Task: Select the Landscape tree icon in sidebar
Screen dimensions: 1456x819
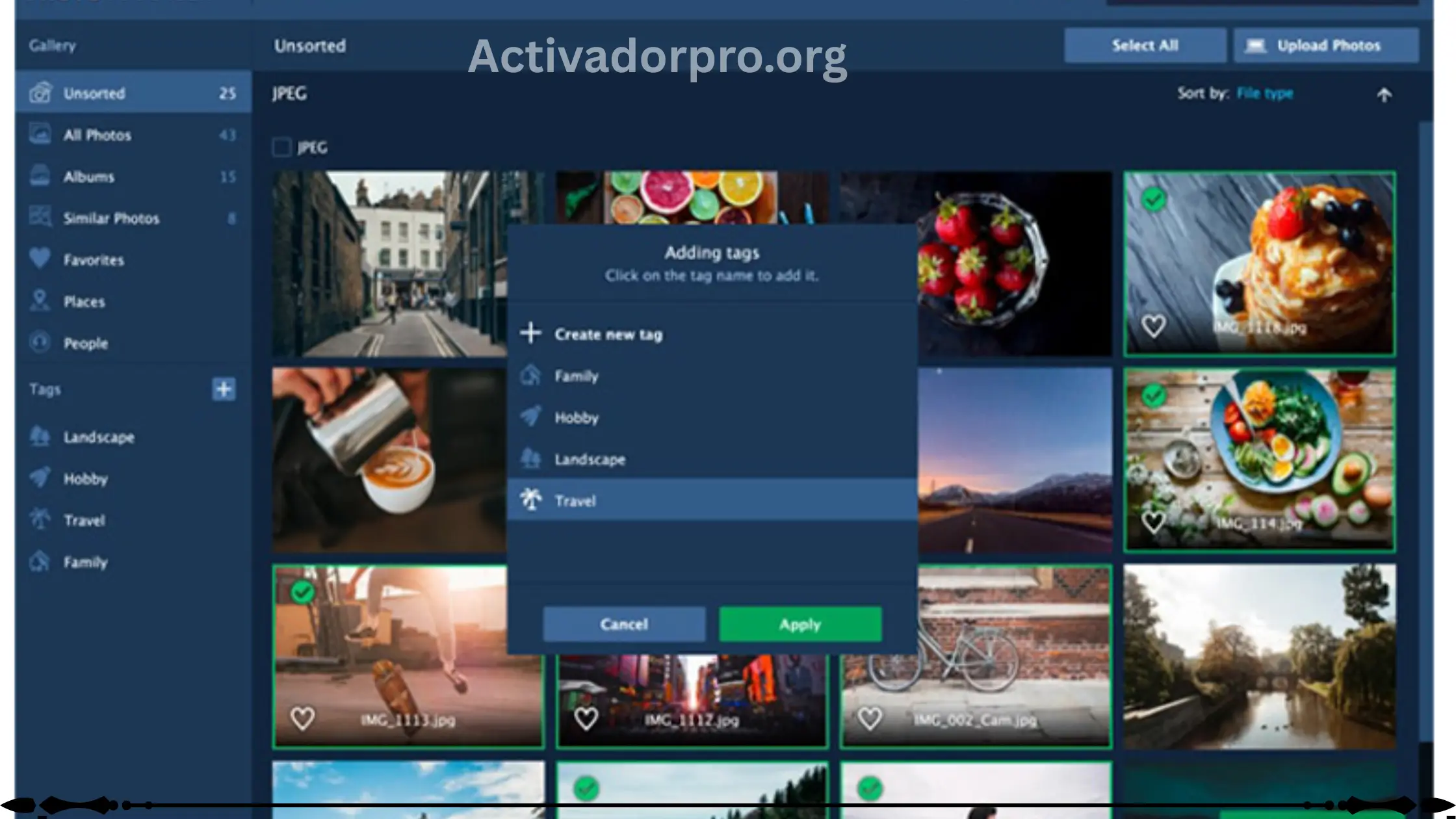Action: coord(40,437)
